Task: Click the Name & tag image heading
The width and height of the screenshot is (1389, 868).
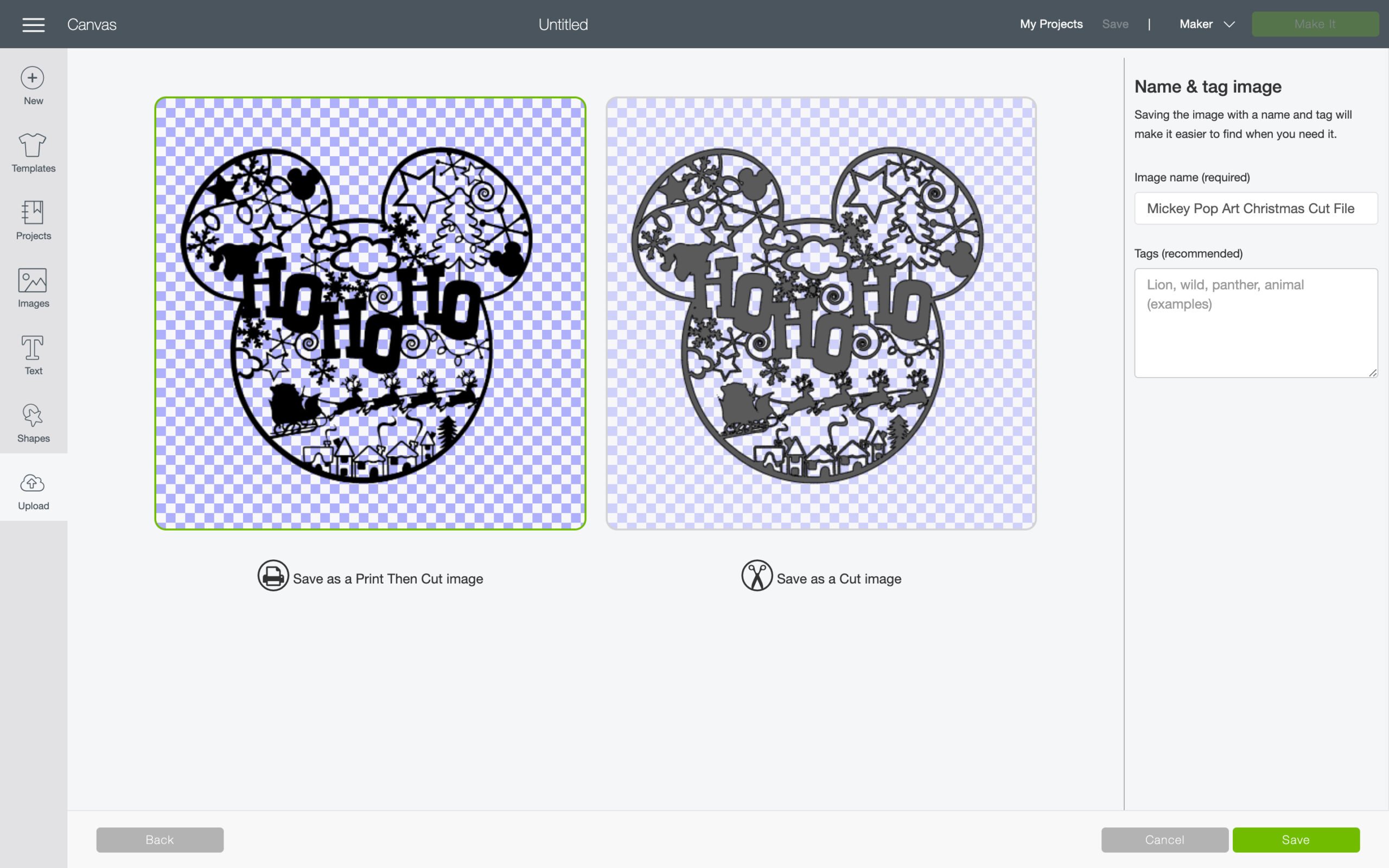Action: tap(1208, 87)
